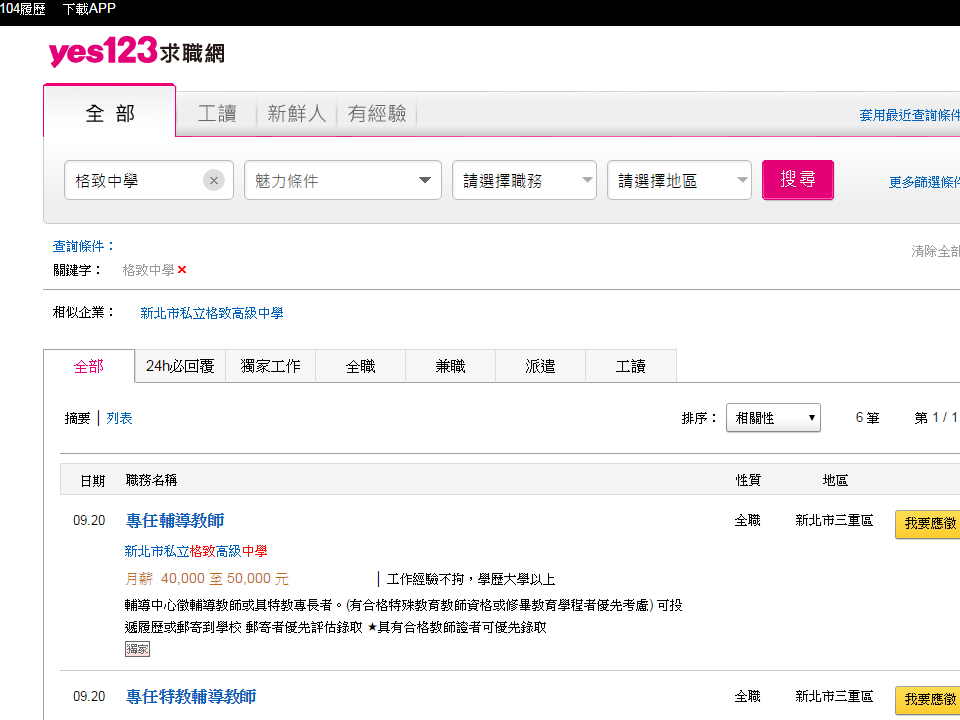Open the 相關性 sort dropdown
The width and height of the screenshot is (960, 720).
(773, 418)
